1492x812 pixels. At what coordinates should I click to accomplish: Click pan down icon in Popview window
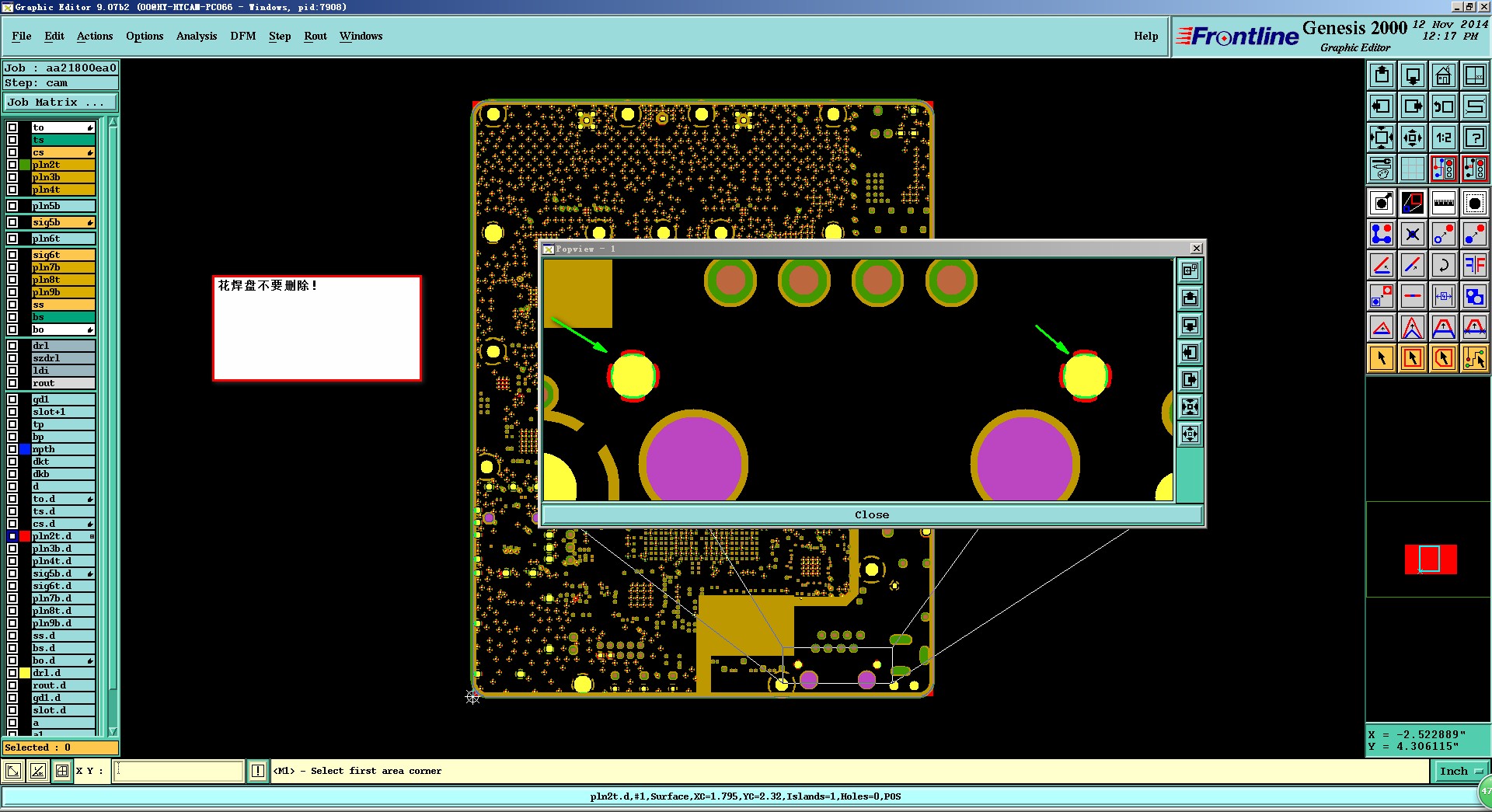coord(1190,326)
